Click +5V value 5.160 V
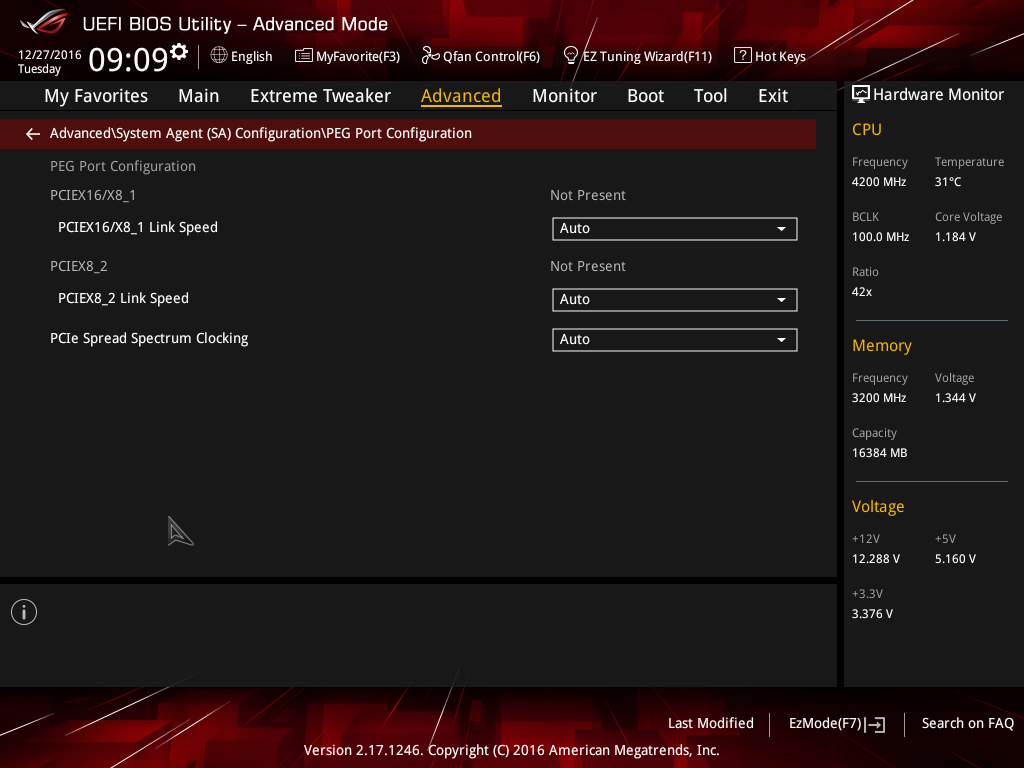Viewport: 1024px width, 768px height. pos(955,559)
